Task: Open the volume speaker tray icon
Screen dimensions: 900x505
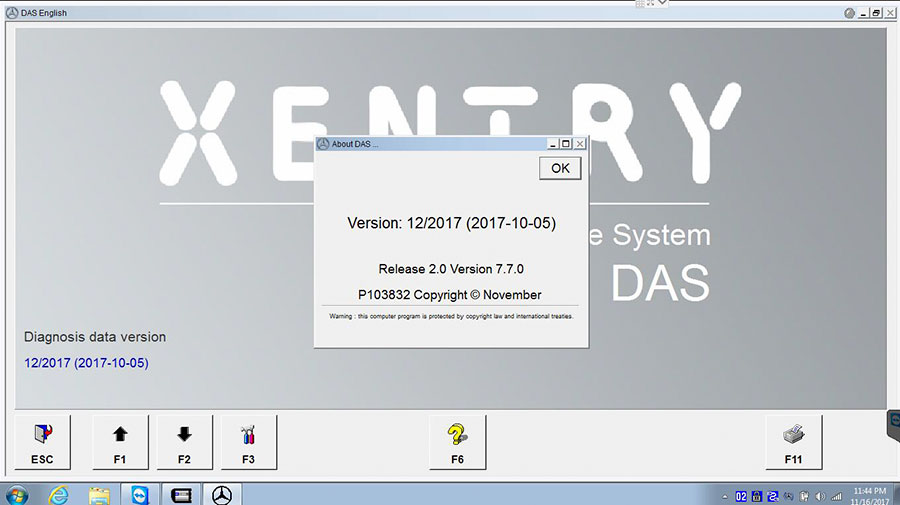Action: (820, 496)
